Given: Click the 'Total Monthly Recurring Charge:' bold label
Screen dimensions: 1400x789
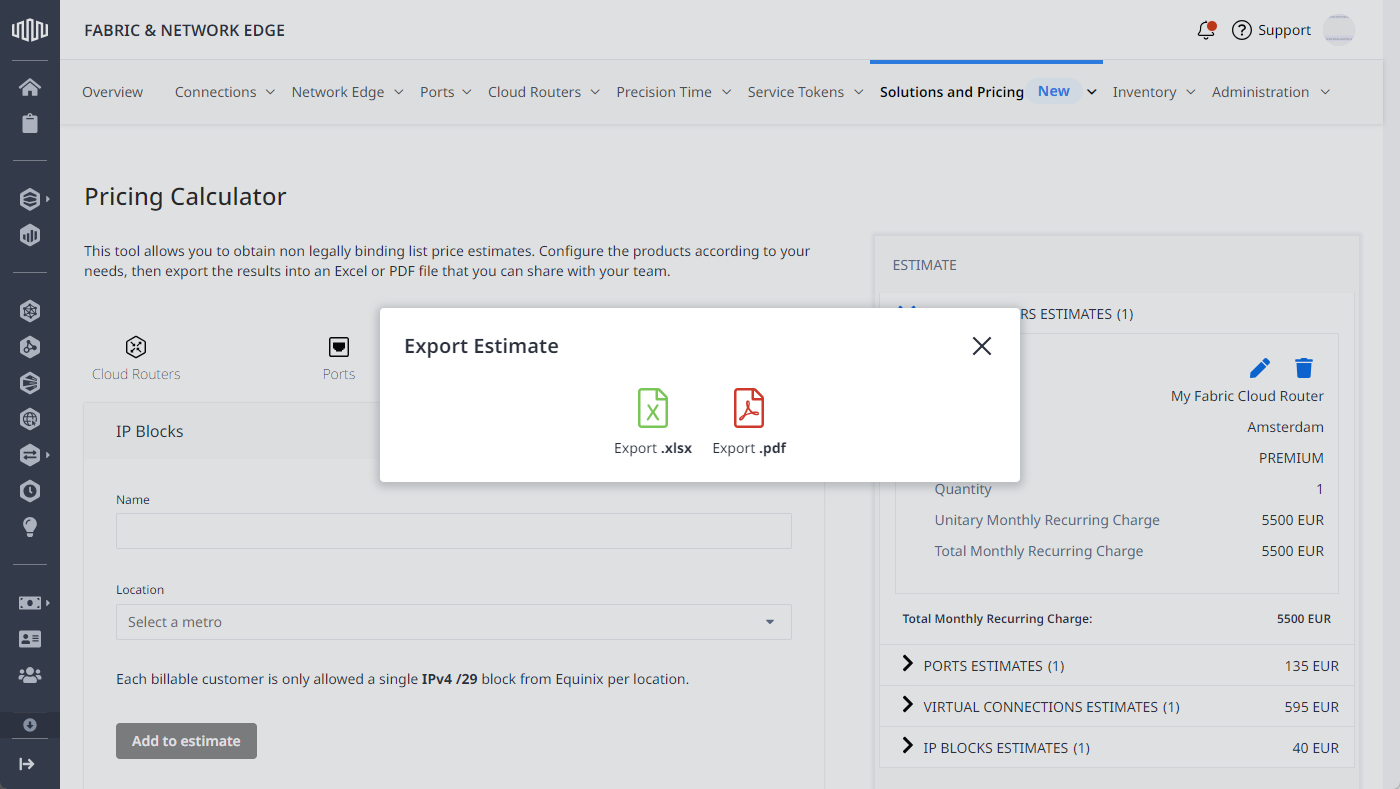Looking at the screenshot, I should pos(997,619).
